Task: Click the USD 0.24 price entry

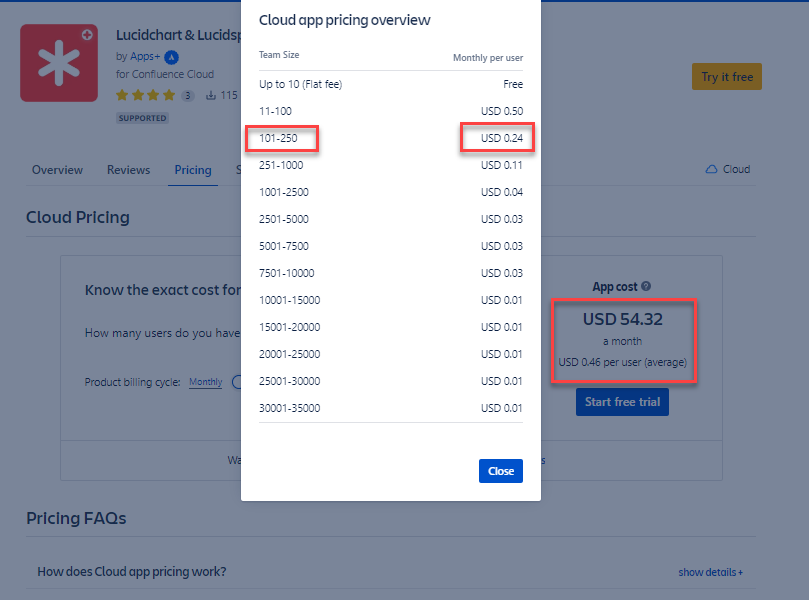Action: coord(501,138)
